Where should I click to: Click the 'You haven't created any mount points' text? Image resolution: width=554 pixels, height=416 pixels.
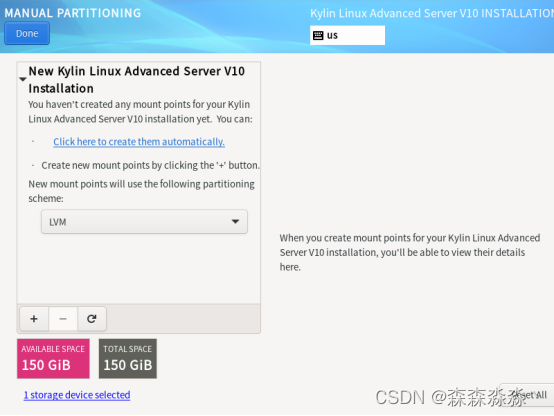pyautogui.click(x=140, y=112)
